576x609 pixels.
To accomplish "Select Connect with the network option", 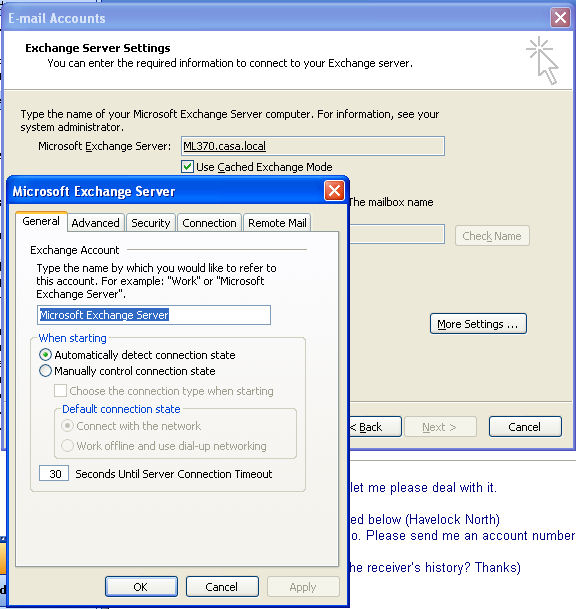I will (x=68, y=426).
